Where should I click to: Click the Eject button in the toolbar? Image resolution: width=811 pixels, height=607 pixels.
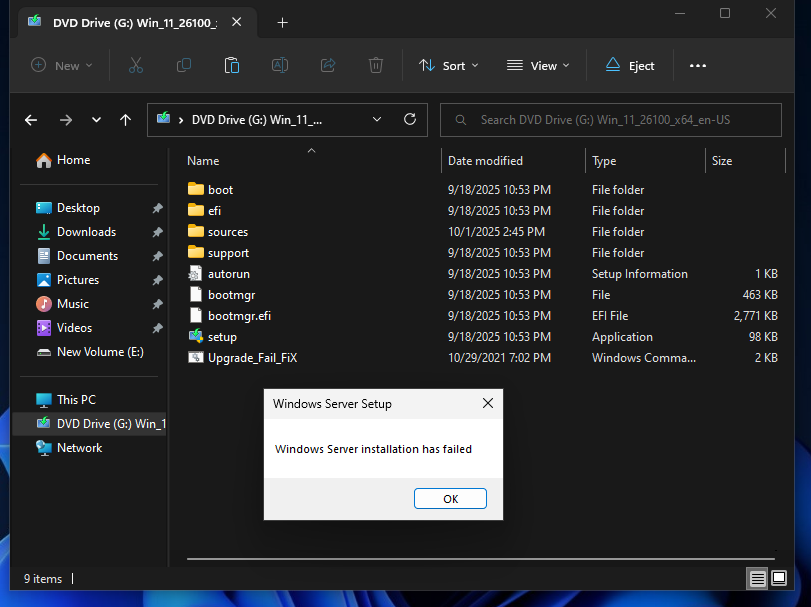pyautogui.click(x=629, y=66)
